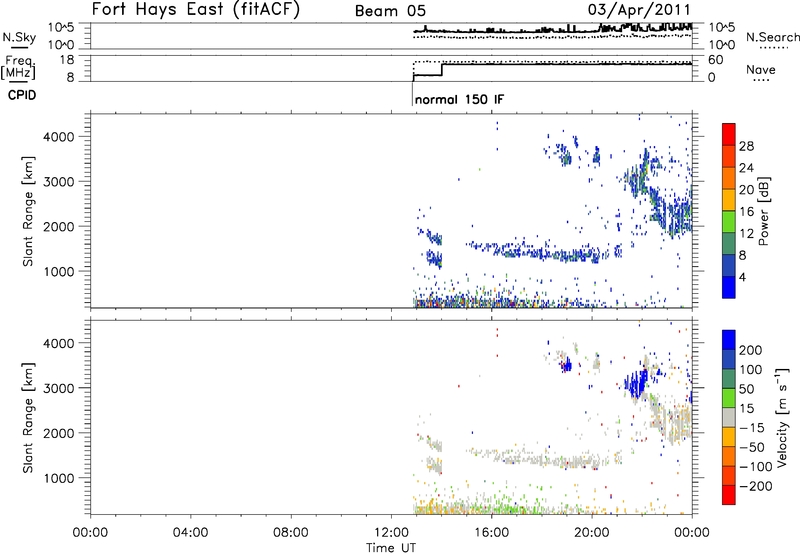Click 'Slant Range [km]' label of power panel
This screenshot has width=800, height=554.
[28, 211]
